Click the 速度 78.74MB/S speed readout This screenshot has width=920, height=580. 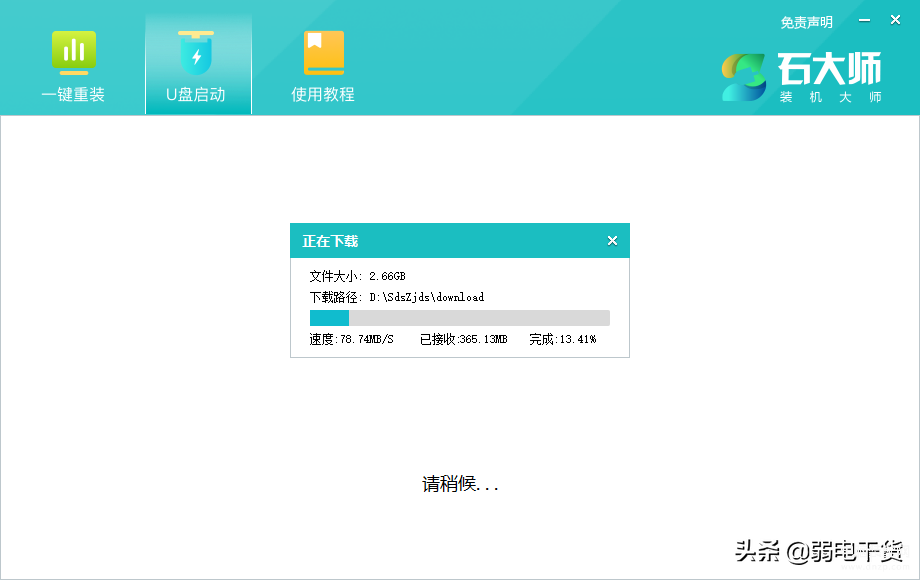tap(351, 339)
